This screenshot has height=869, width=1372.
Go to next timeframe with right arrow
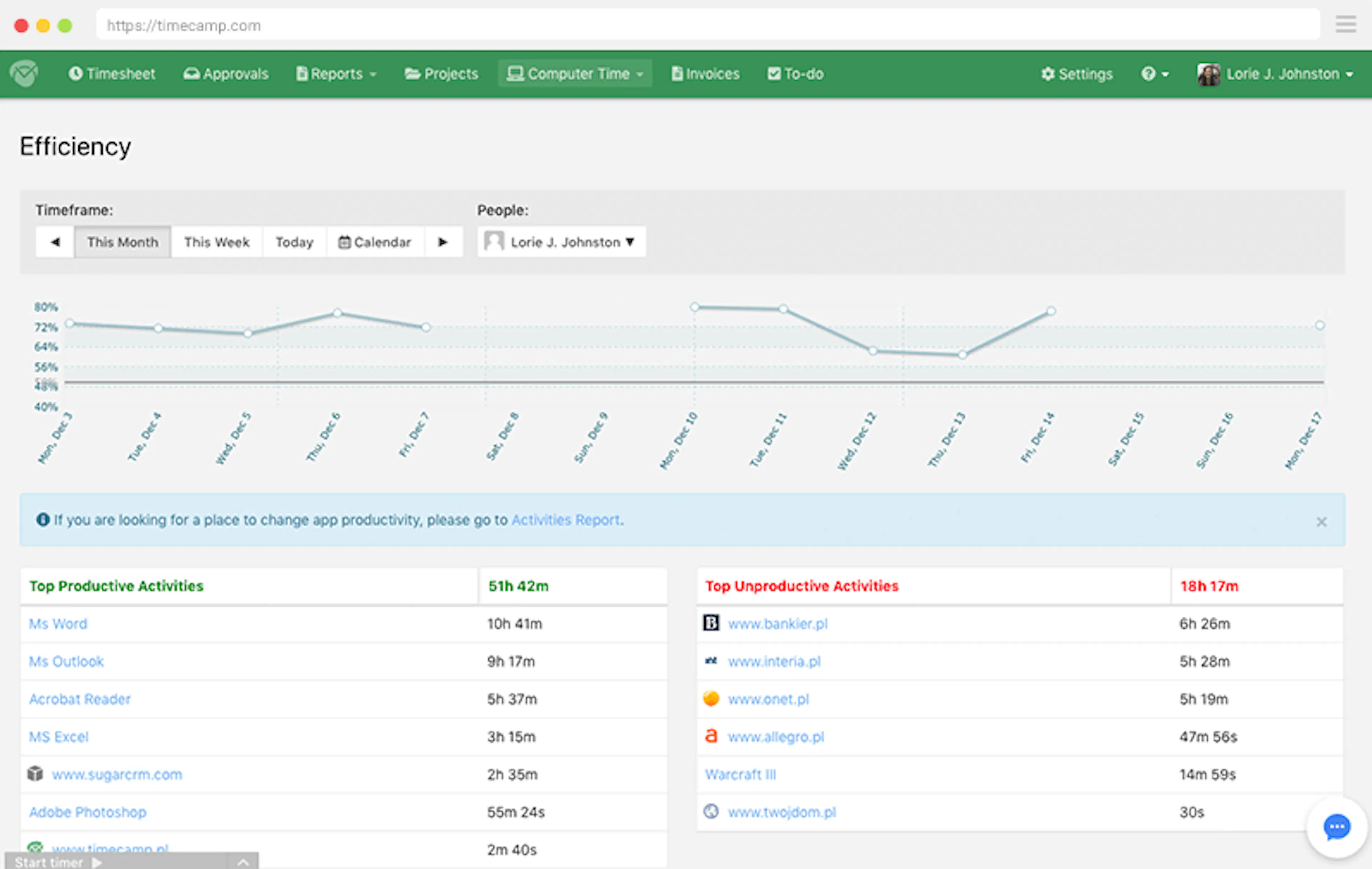point(443,242)
